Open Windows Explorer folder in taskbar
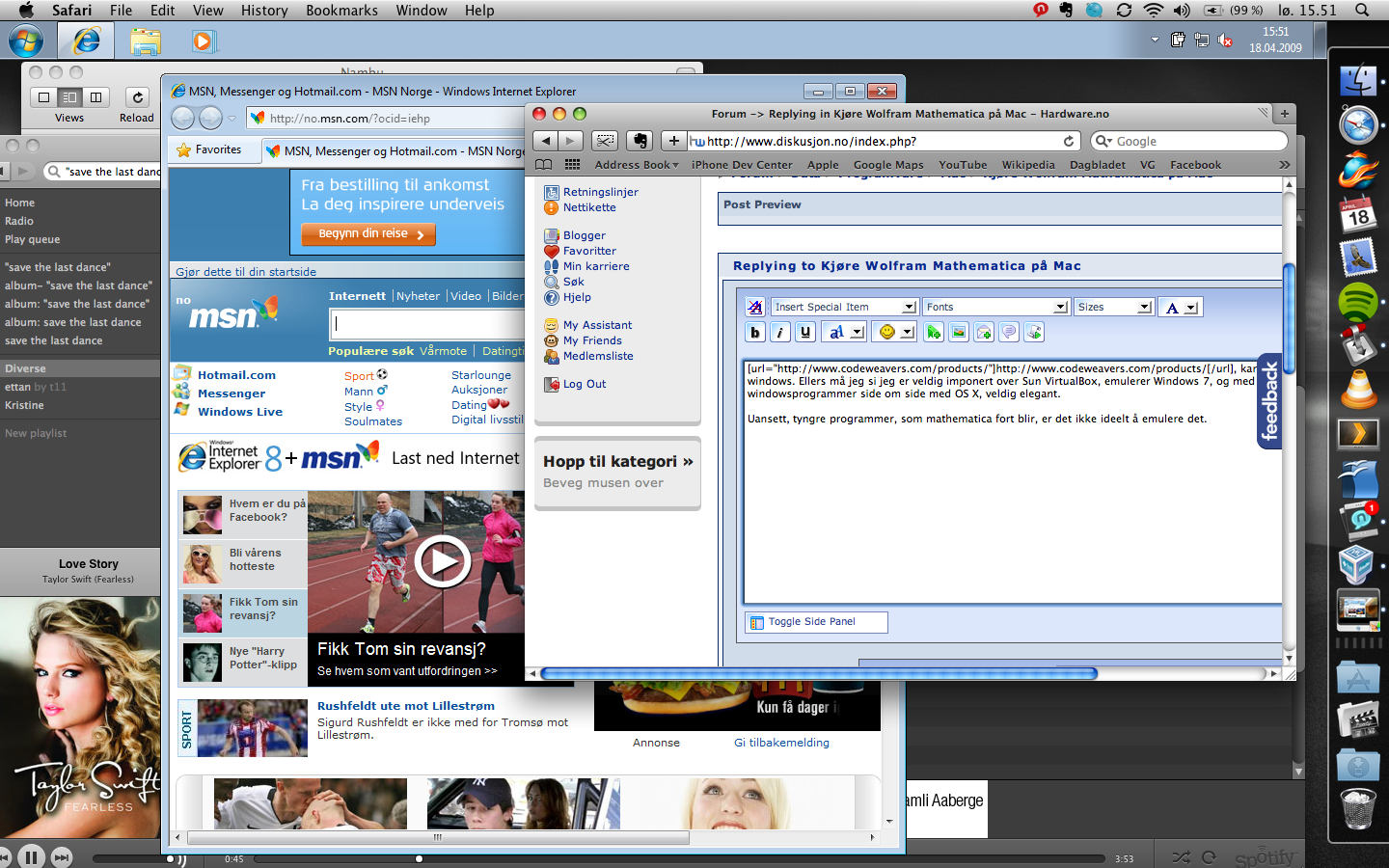This screenshot has width=1389, height=868. pyautogui.click(x=146, y=41)
